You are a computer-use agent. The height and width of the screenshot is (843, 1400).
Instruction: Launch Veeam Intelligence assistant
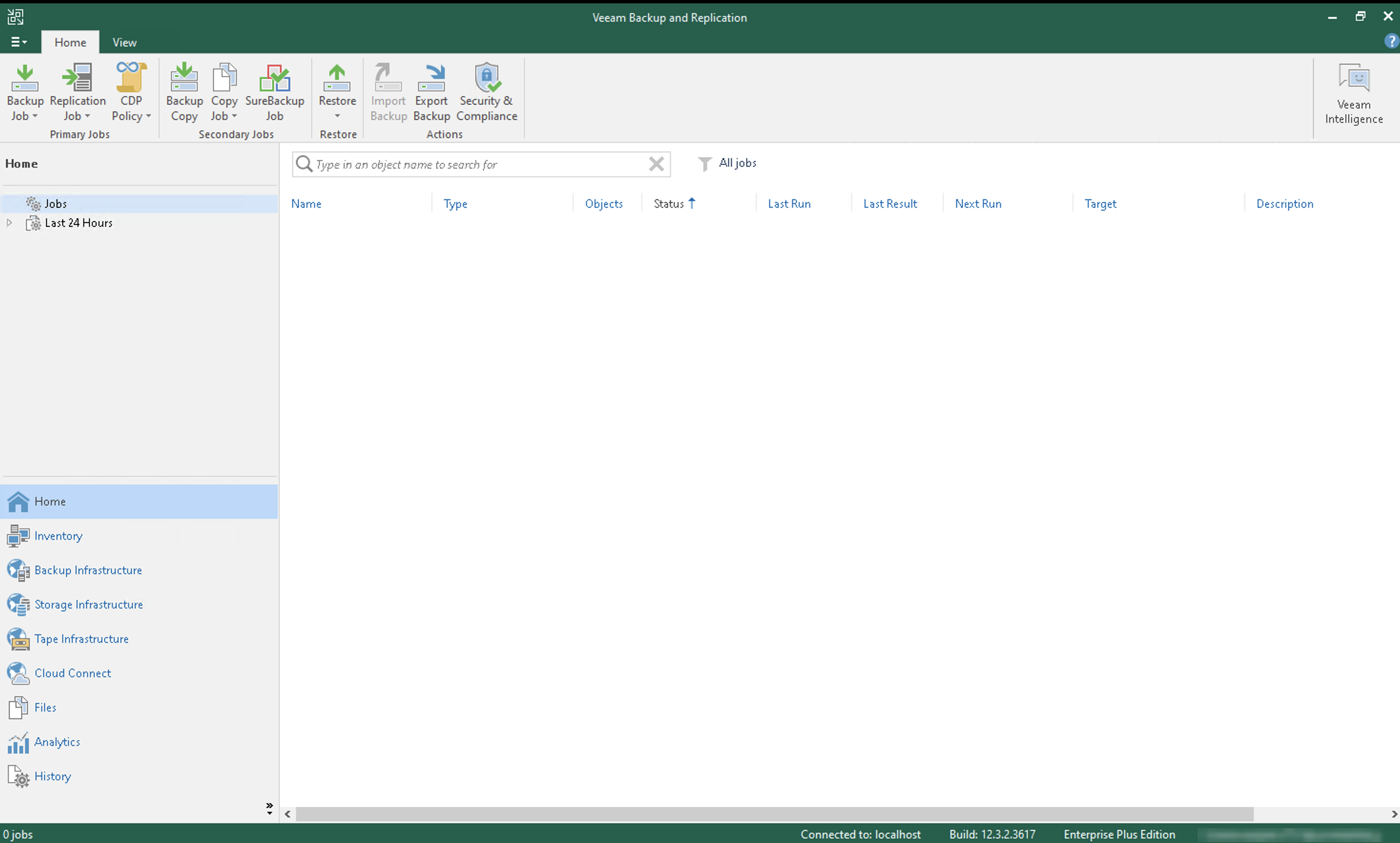(1354, 95)
